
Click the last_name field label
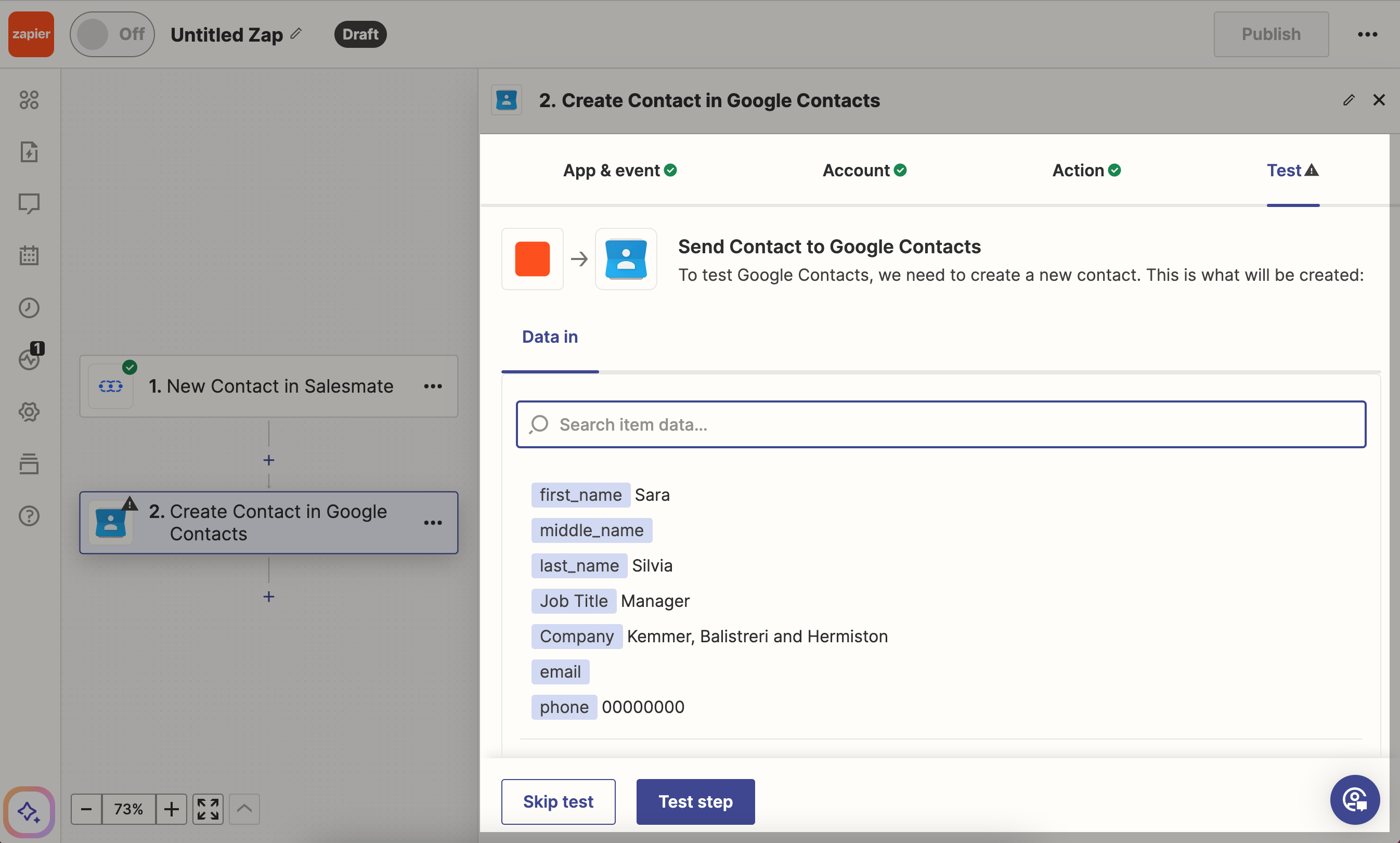(579, 565)
